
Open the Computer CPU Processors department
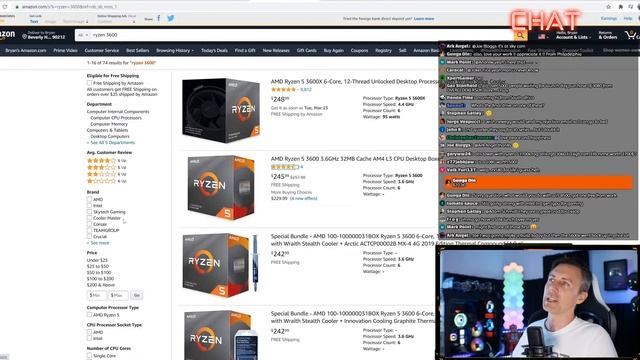pos(116,118)
